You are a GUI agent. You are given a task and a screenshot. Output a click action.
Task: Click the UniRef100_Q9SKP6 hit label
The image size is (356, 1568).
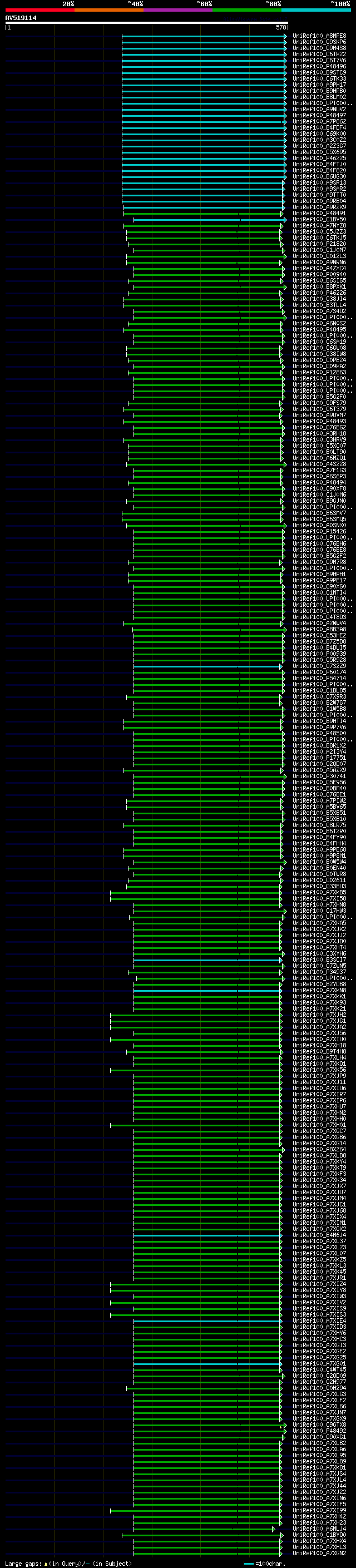pyautogui.click(x=319, y=43)
